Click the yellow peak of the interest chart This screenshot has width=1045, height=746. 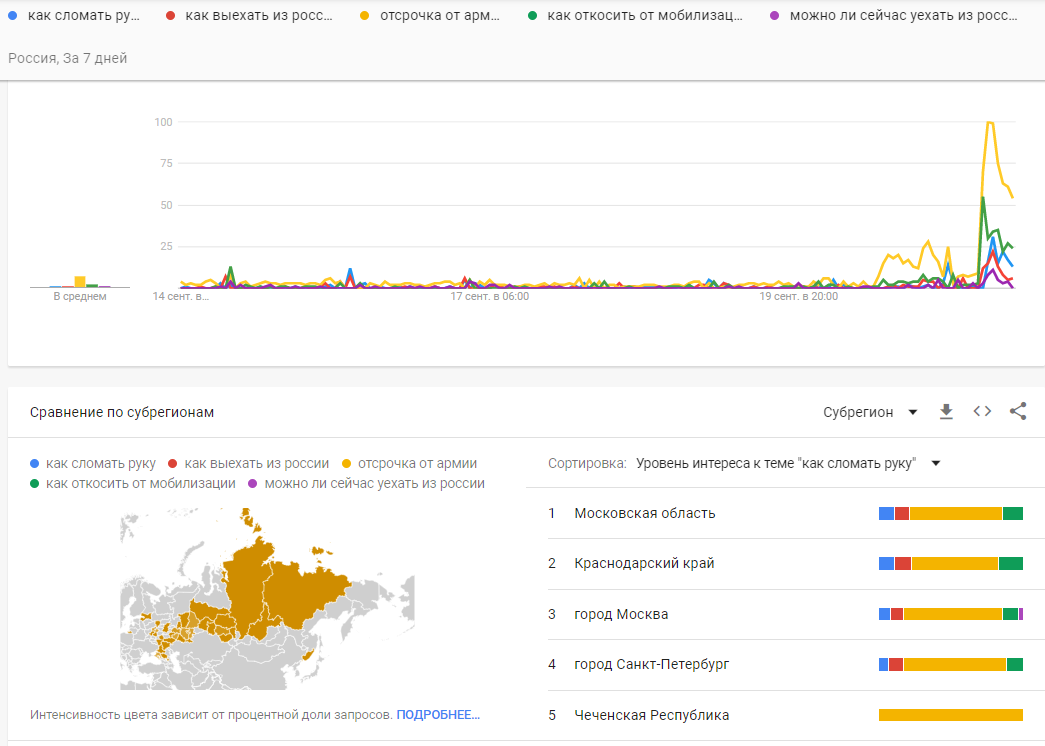[x=990, y=123]
